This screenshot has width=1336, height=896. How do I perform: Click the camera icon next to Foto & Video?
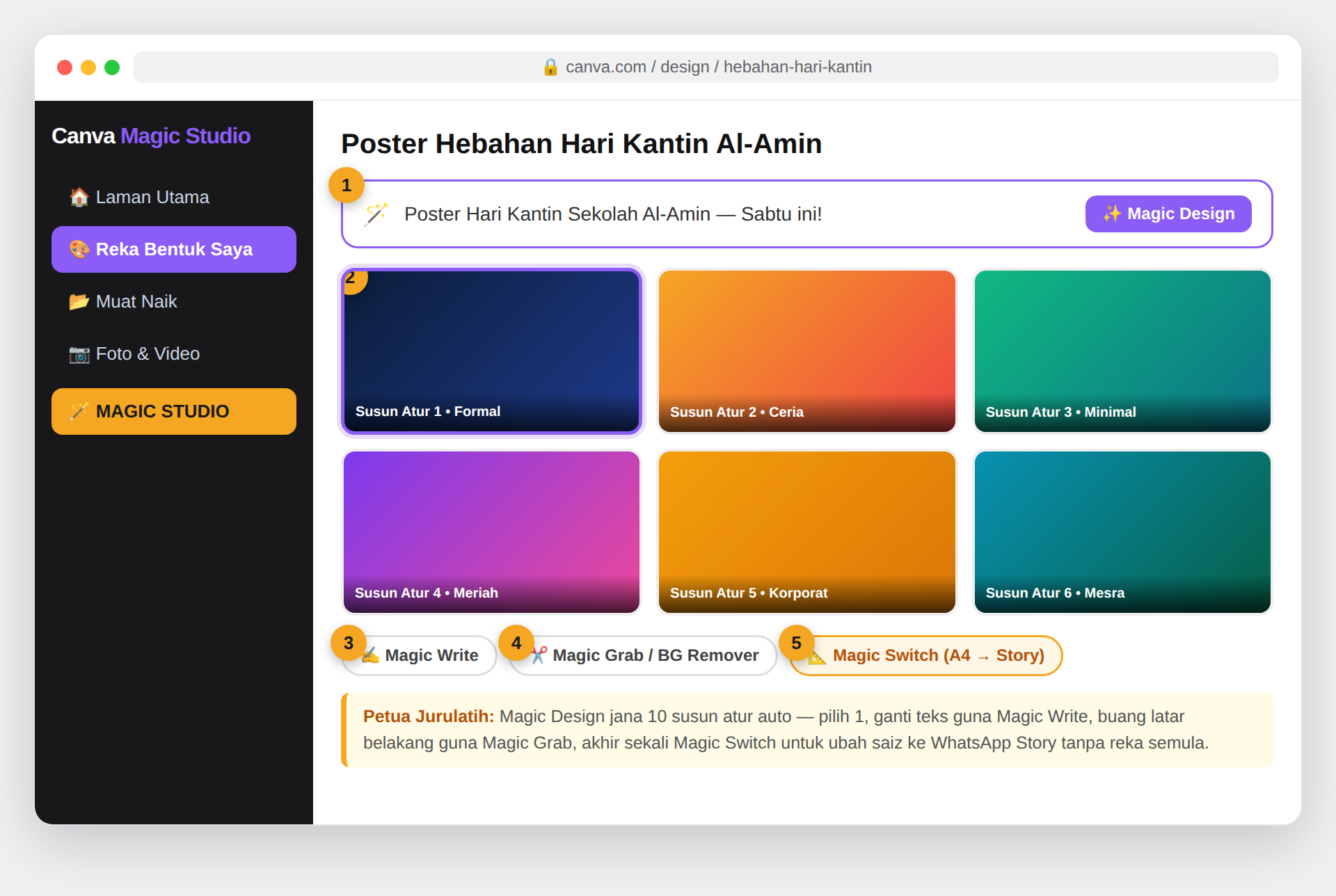(x=79, y=354)
